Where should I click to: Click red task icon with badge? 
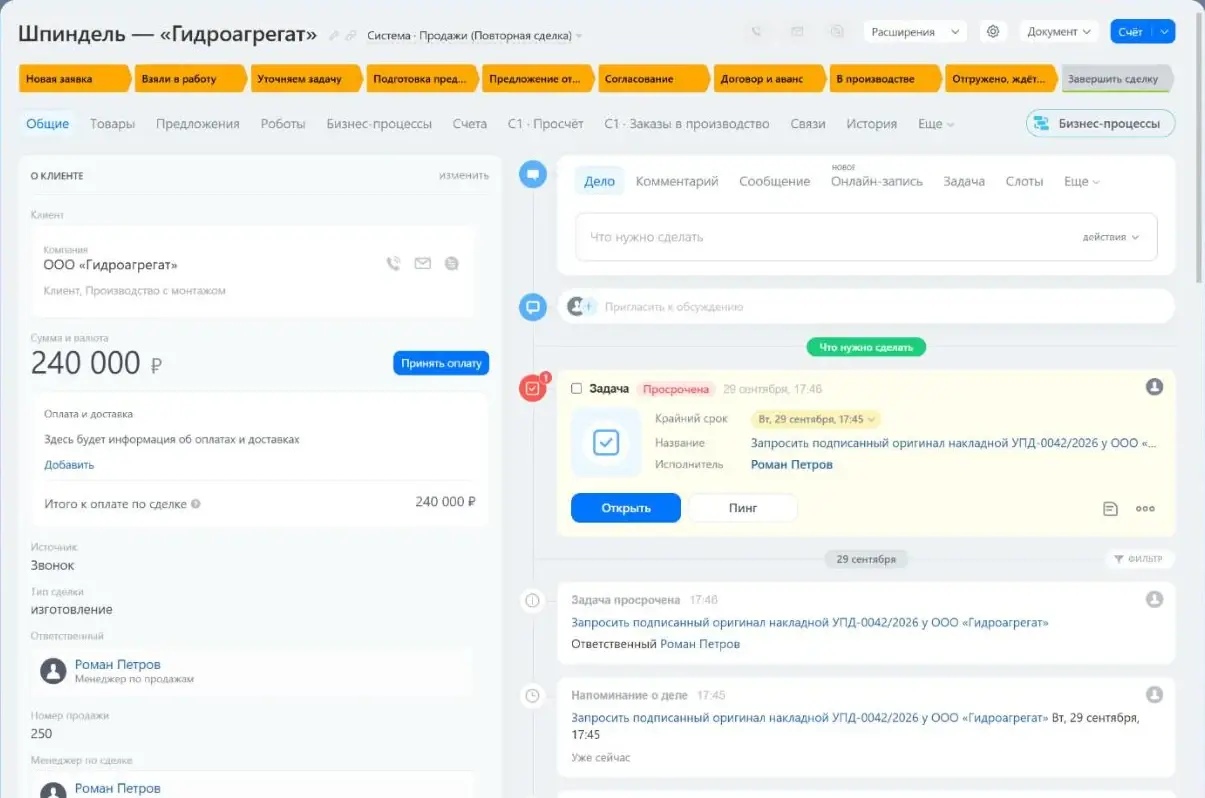[533, 388]
